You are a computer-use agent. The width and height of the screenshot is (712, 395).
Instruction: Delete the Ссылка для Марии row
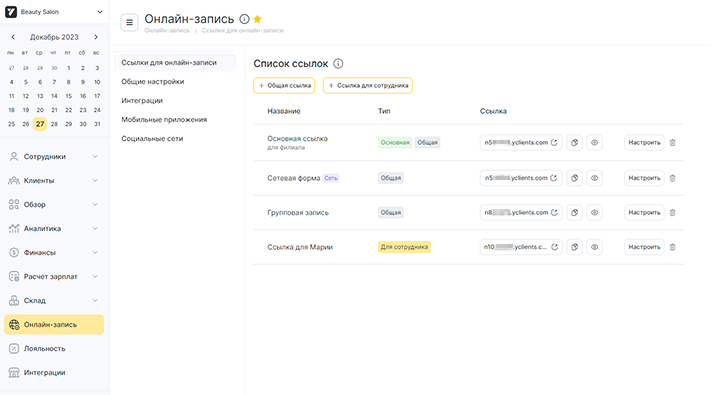point(672,247)
